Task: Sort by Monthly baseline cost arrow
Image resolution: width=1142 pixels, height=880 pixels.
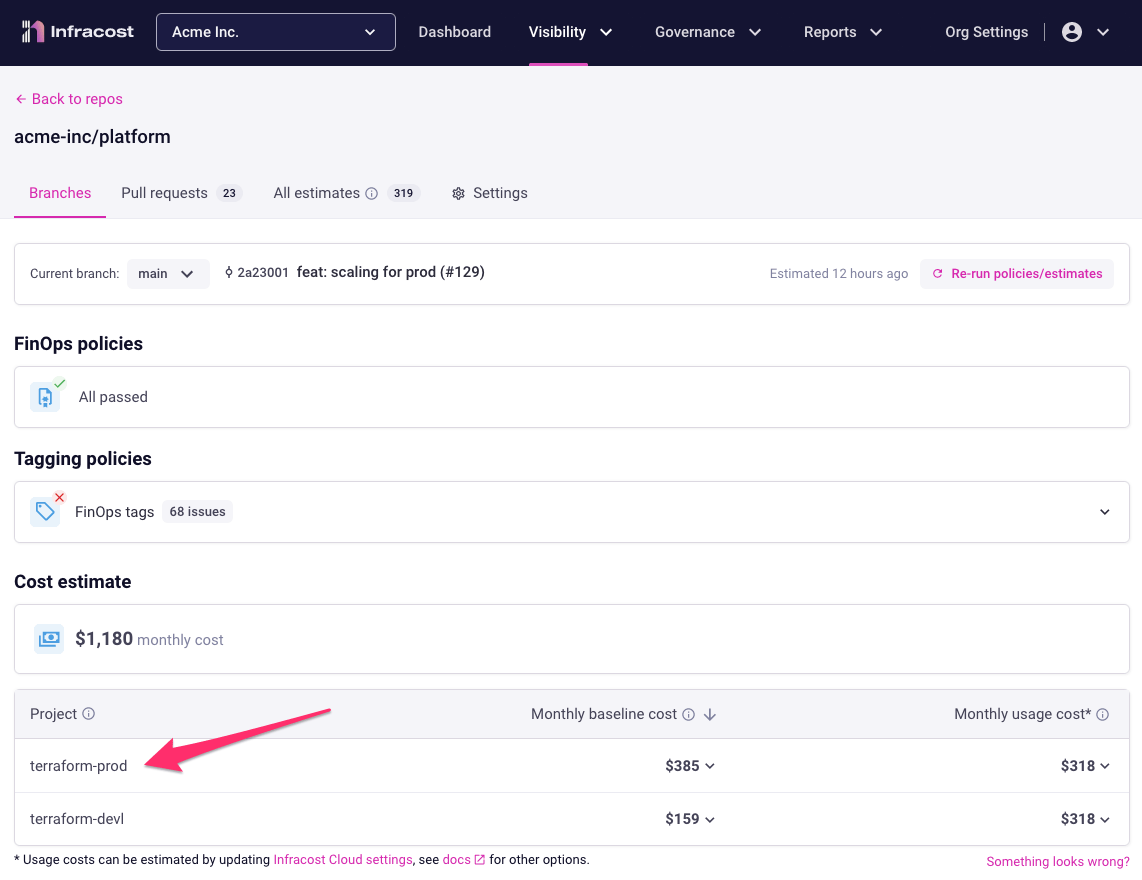Action: pos(710,714)
